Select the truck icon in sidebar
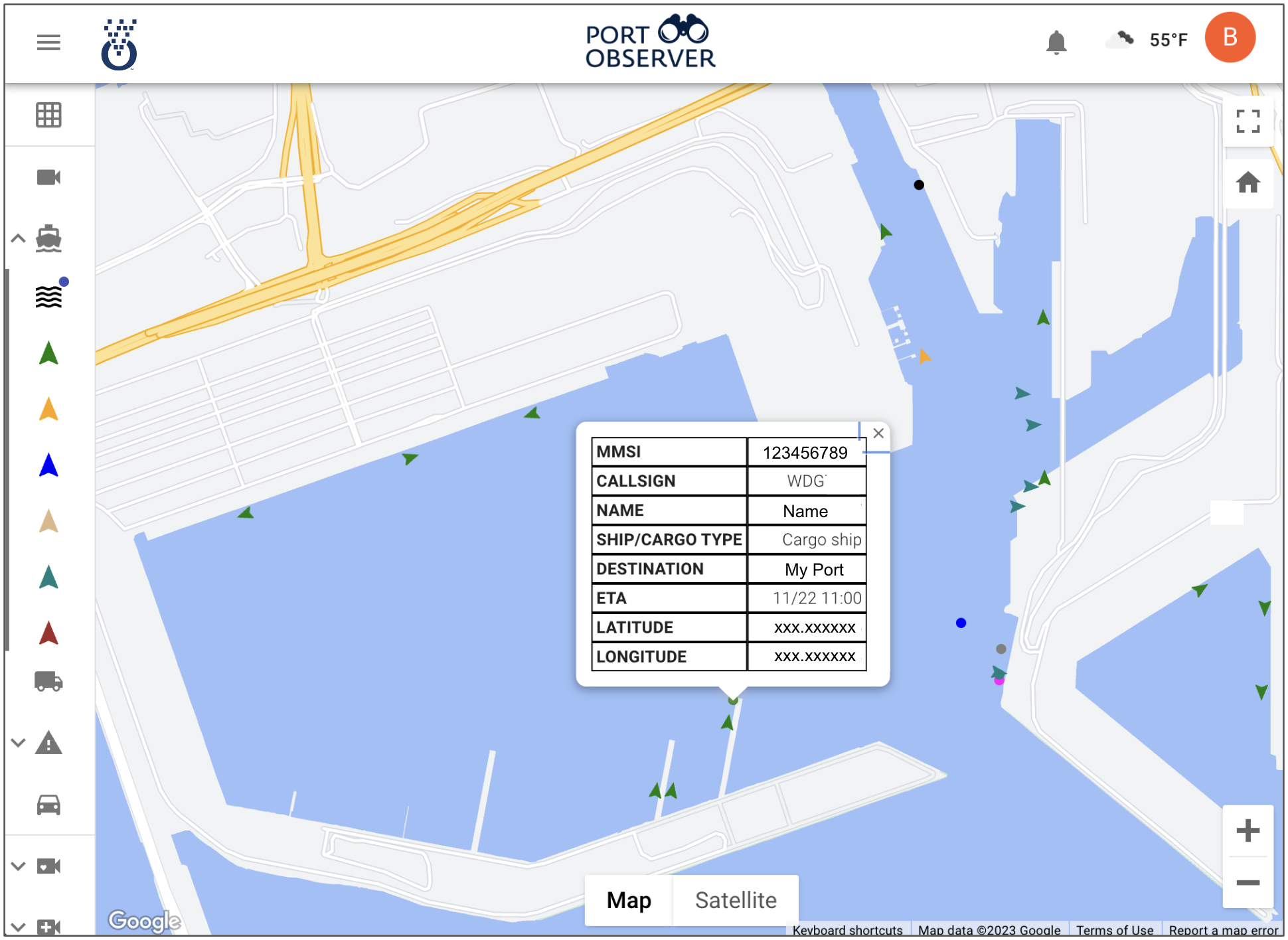The height and width of the screenshot is (940, 1288). [48, 682]
